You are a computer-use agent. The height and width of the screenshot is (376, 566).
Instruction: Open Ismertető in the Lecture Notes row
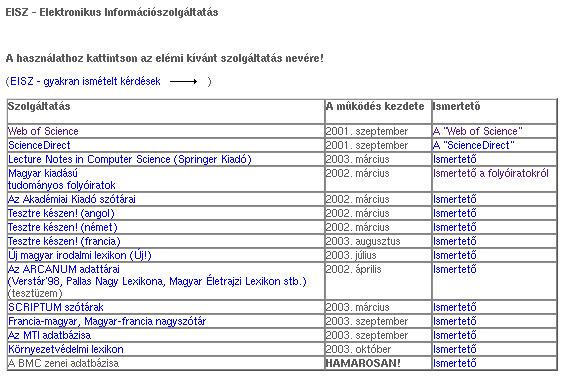point(455,159)
